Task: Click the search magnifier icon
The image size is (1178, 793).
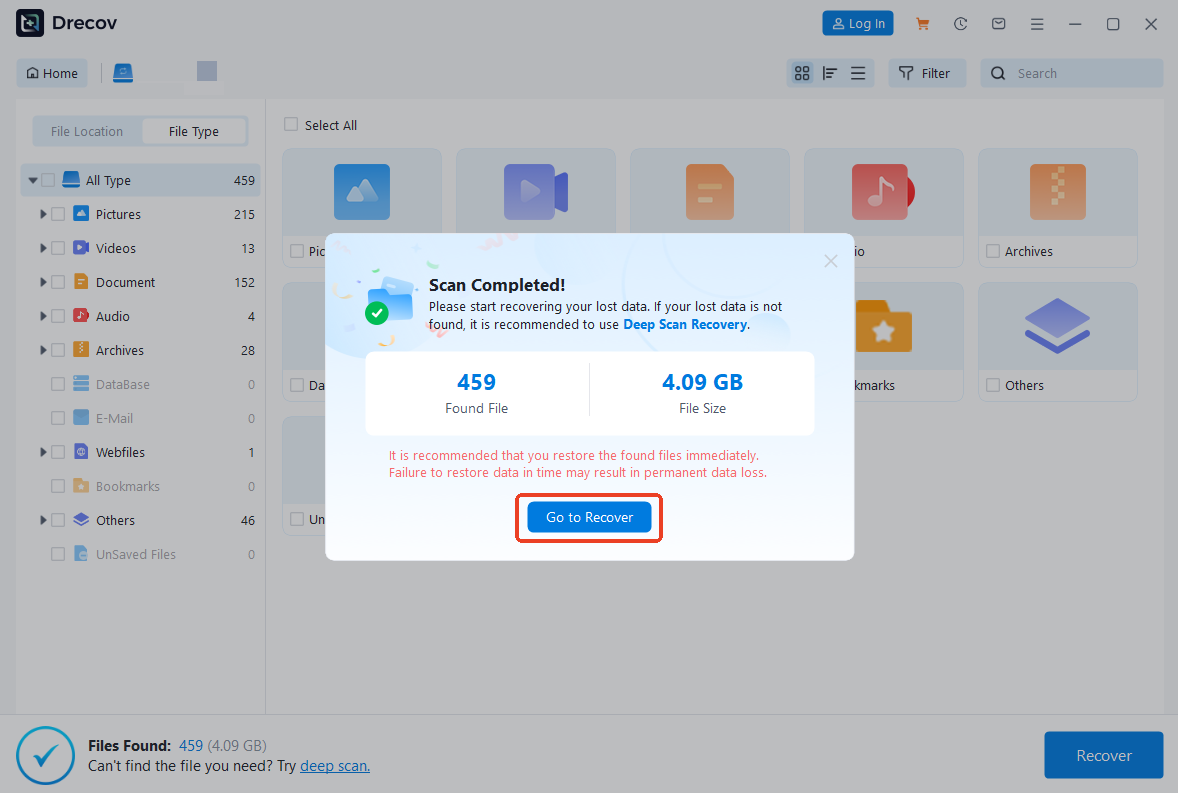Action: (998, 73)
